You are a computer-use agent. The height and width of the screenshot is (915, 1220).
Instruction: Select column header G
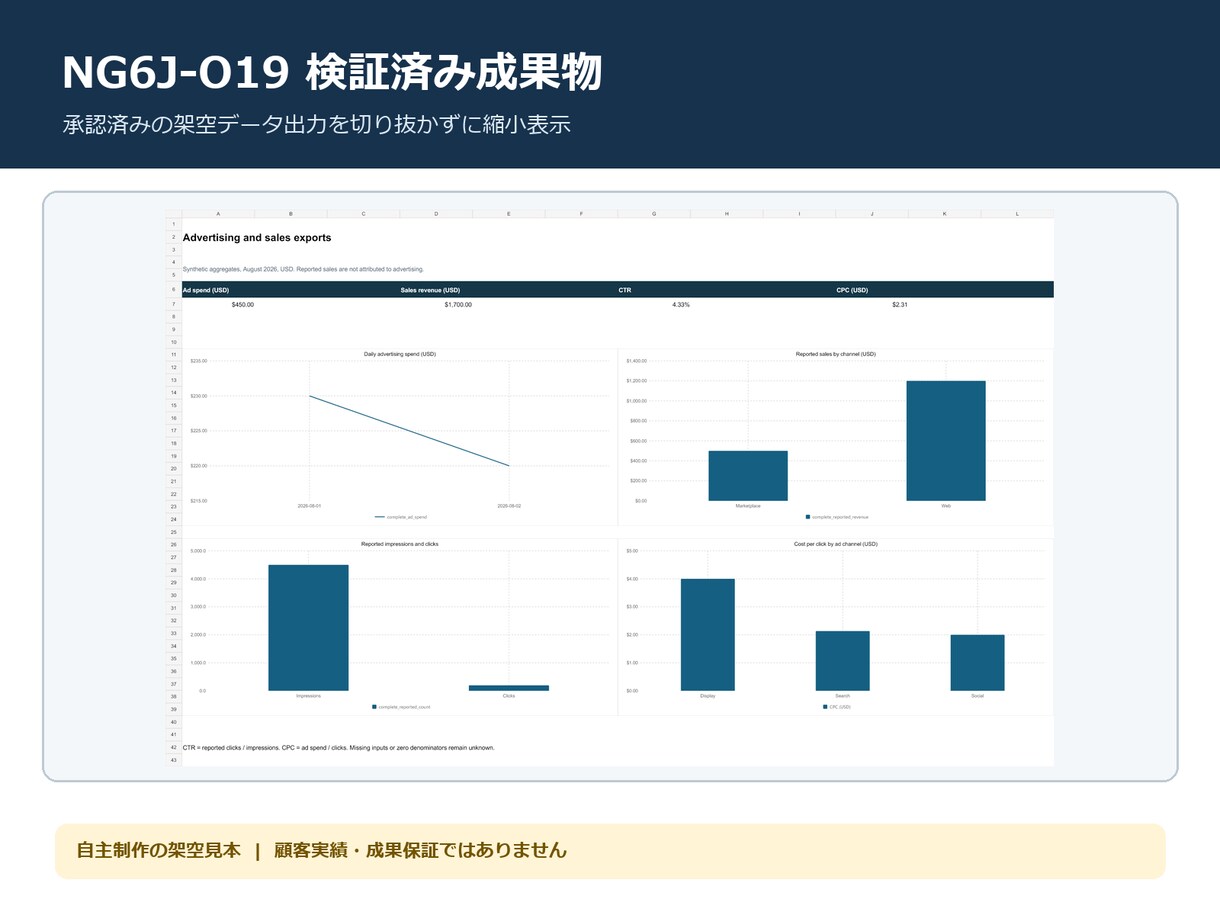(654, 214)
